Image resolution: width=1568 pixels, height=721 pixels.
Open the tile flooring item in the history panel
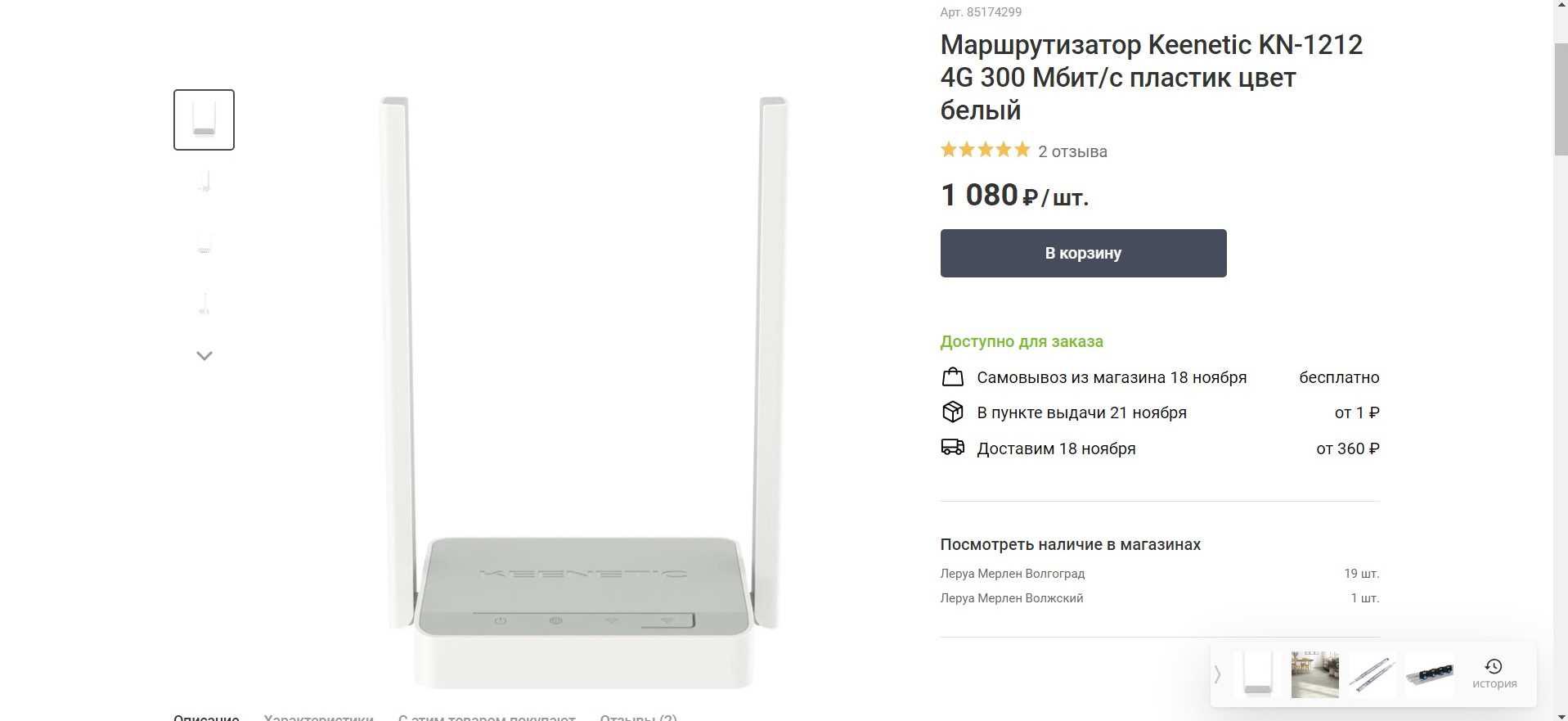click(x=1314, y=674)
